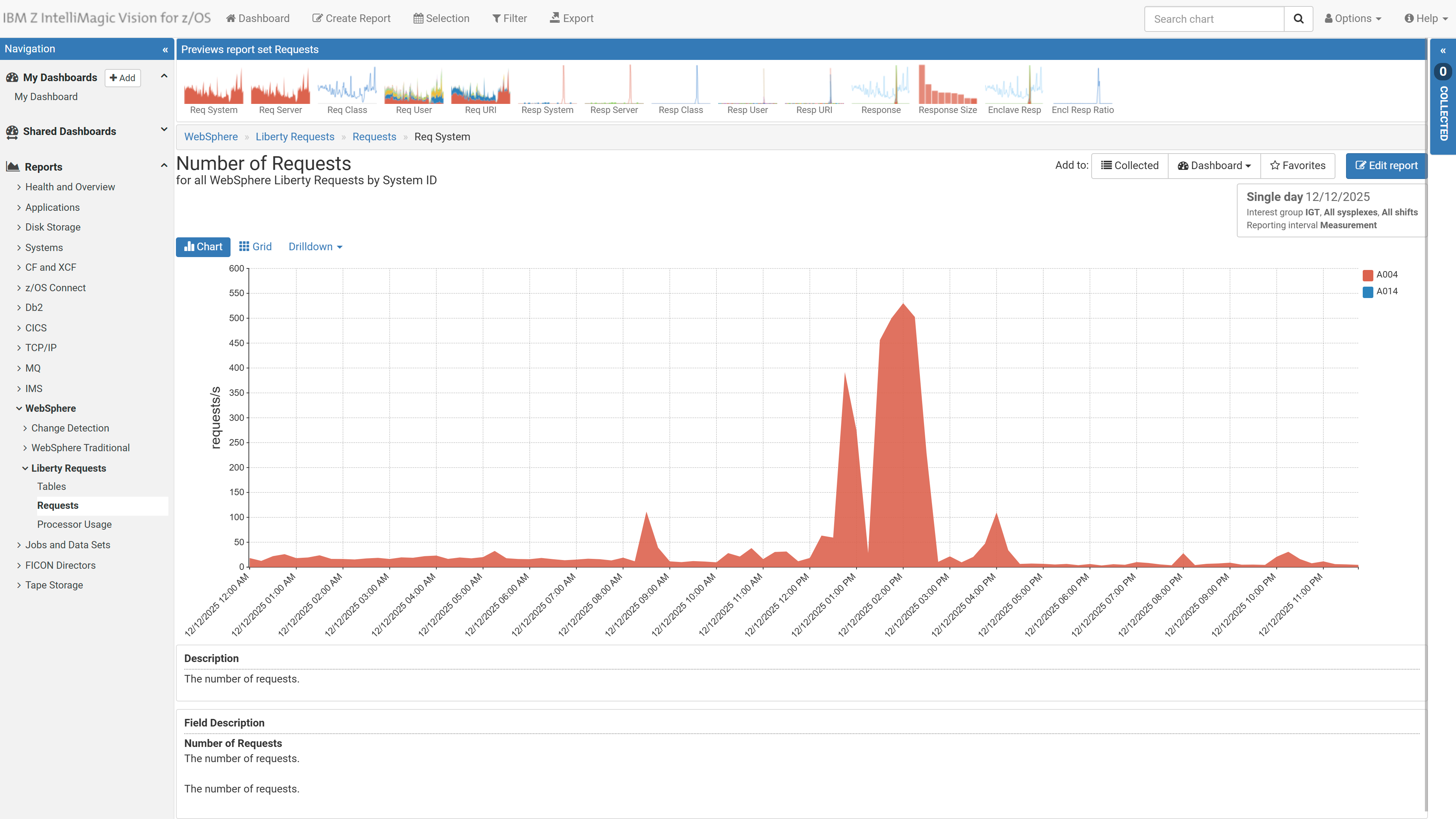Select Processor Usage in the navigation tree
The width and height of the screenshot is (1456, 819).
pyautogui.click(x=75, y=524)
